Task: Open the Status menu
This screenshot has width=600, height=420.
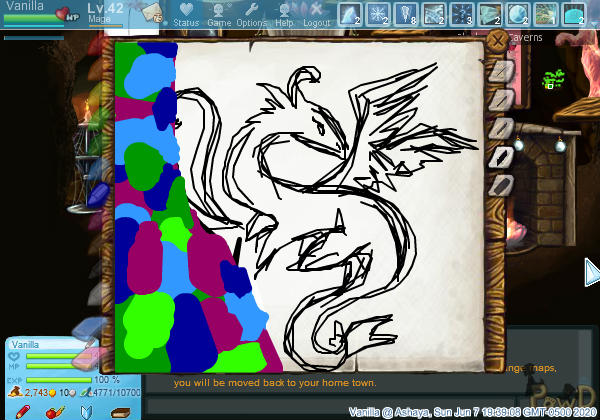Action: 186,14
